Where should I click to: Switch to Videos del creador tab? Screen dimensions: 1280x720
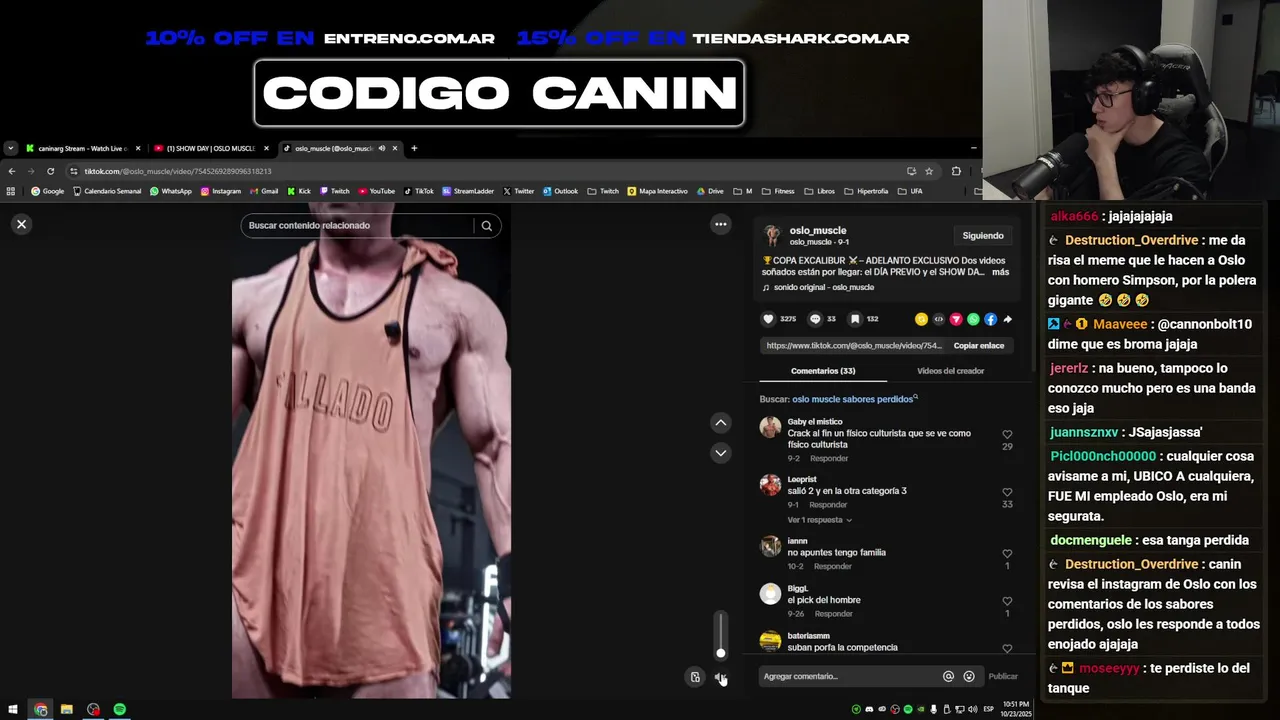[x=950, y=371]
